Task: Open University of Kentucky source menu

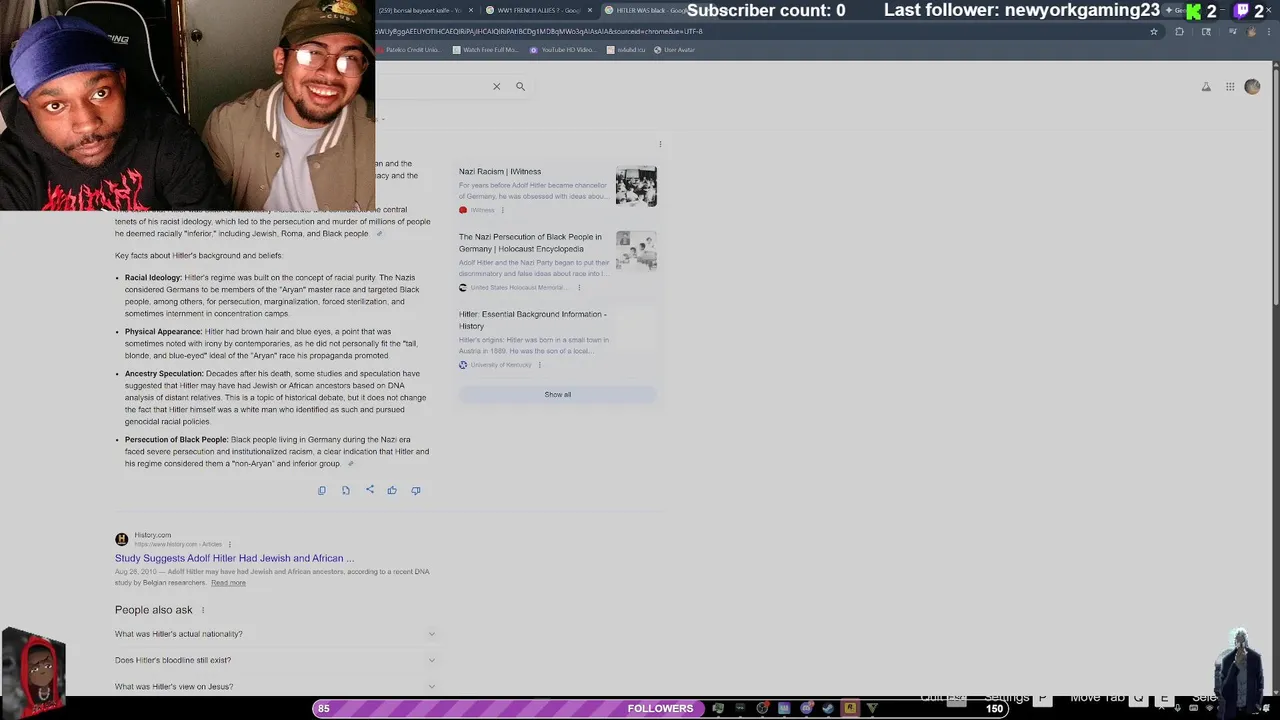Action: coord(540,365)
